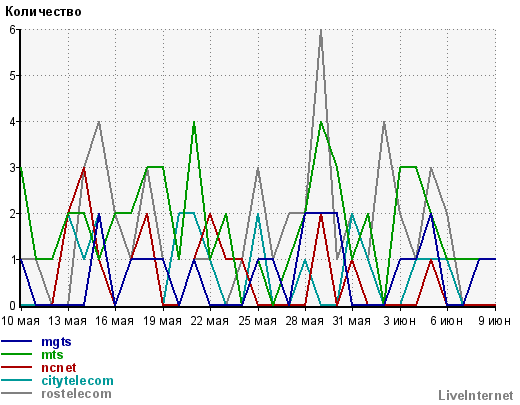Click the red ncnet legend line
The height and width of the screenshot is (405, 520).
coord(17,367)
